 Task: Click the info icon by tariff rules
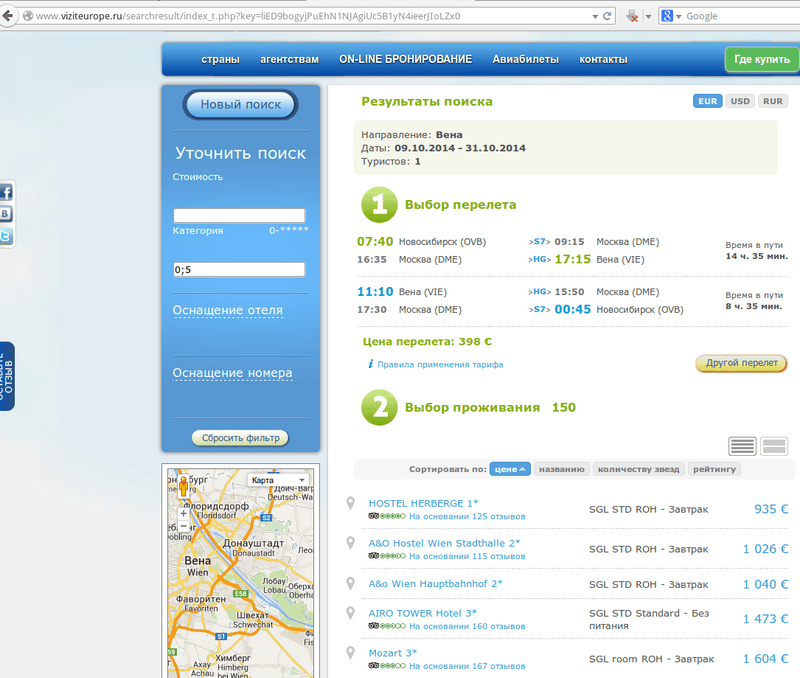(x=370, y=364)
